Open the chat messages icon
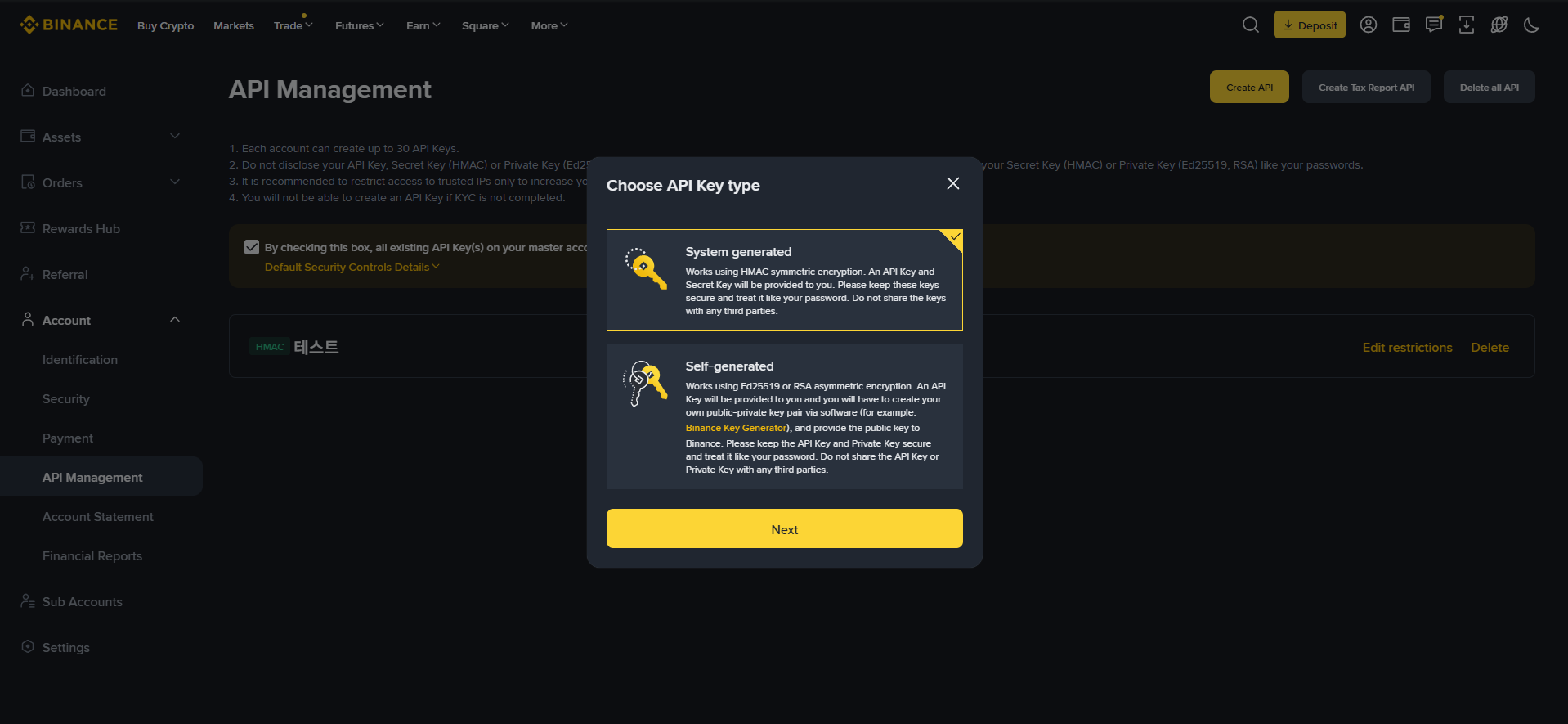The height and width of the screenshot is (724, 1568). click(1434, 25)
